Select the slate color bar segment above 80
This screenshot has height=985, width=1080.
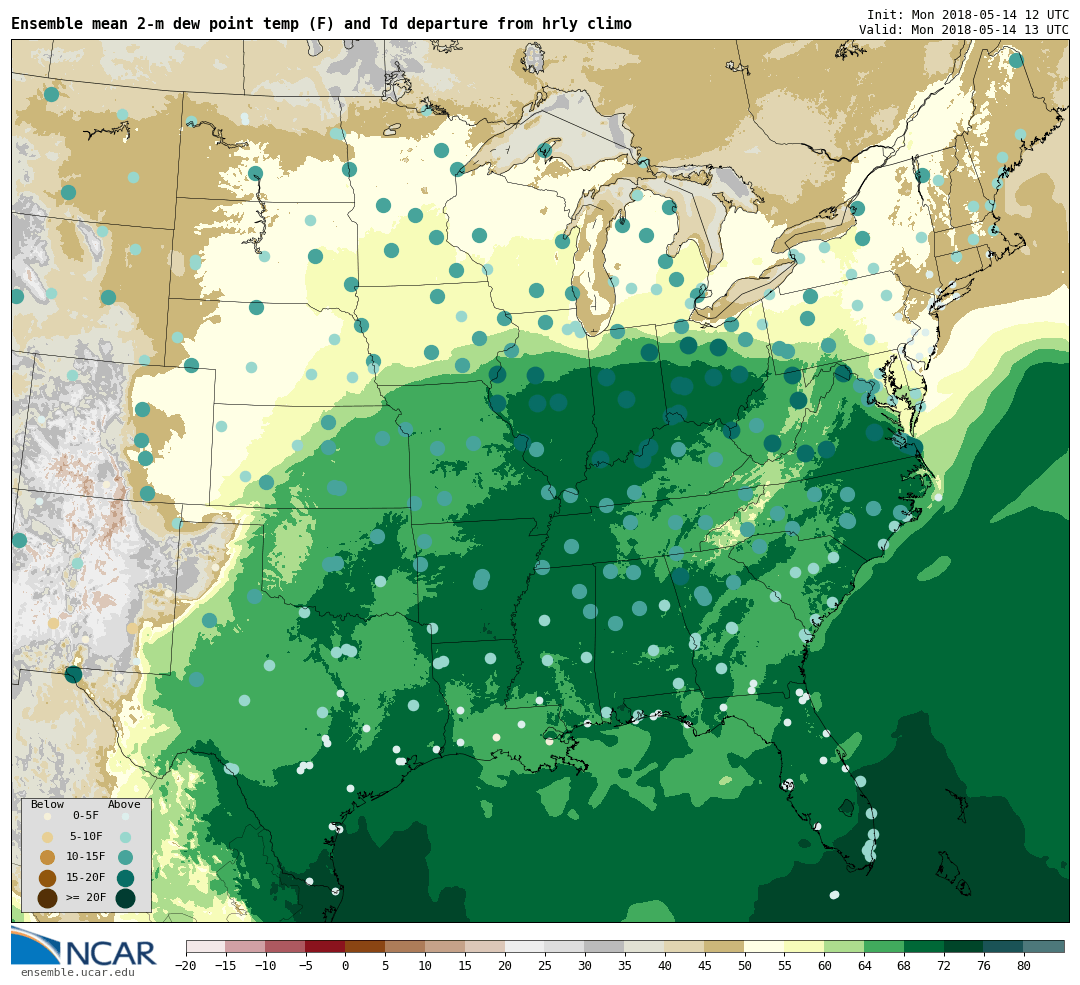(x=1044, y=946)
